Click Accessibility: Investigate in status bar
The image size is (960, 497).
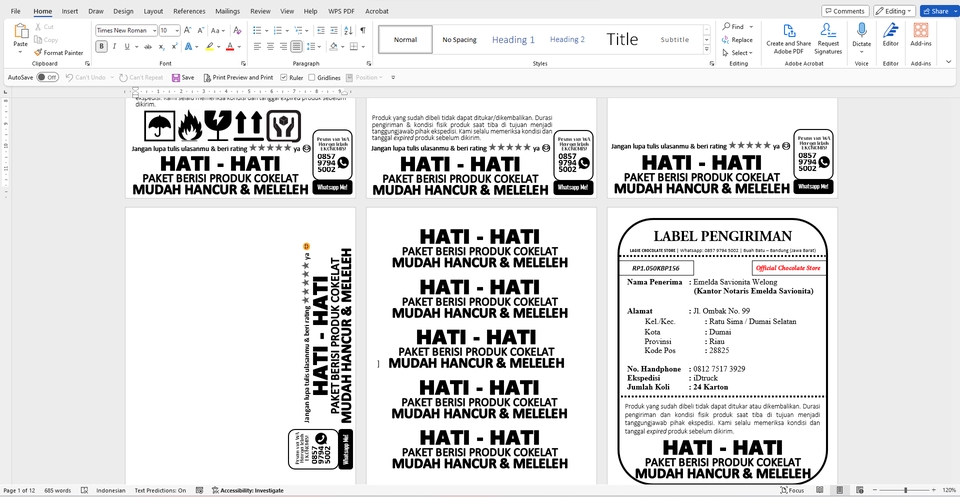click(x=247, y=490)
